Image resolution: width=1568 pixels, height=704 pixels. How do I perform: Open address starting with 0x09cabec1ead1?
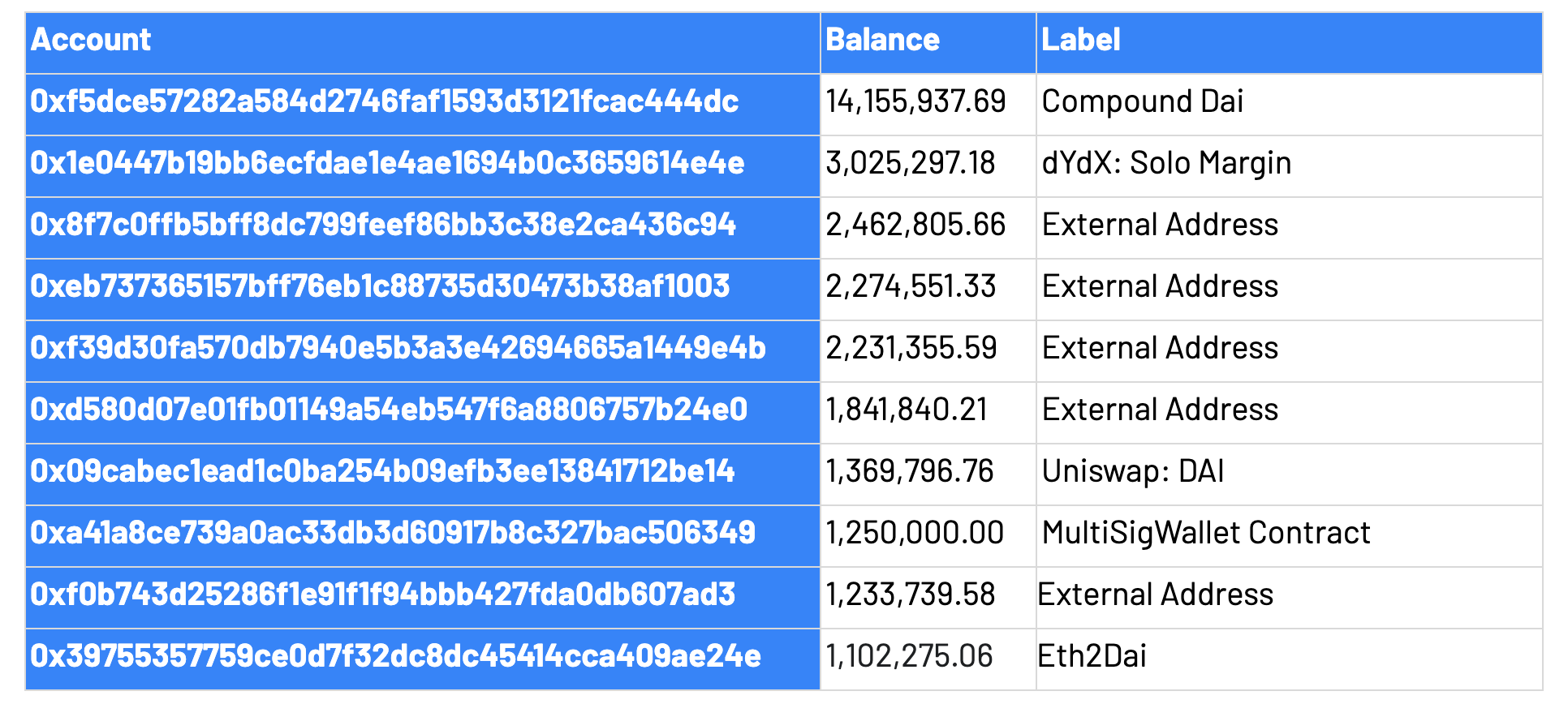[382, 471]
